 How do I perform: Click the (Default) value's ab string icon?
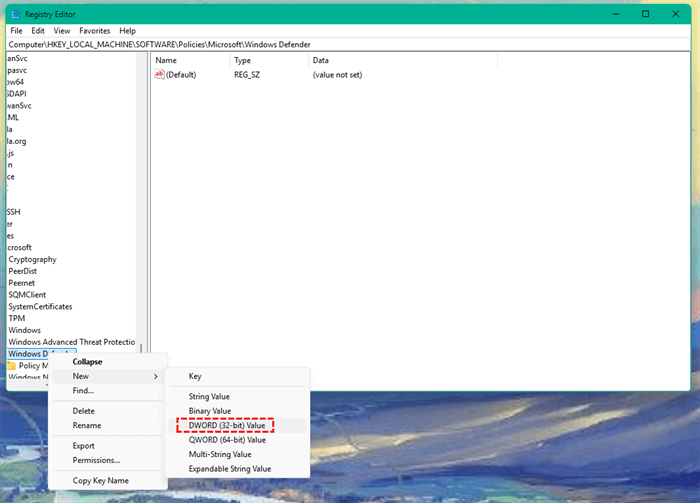click(159, 75)
